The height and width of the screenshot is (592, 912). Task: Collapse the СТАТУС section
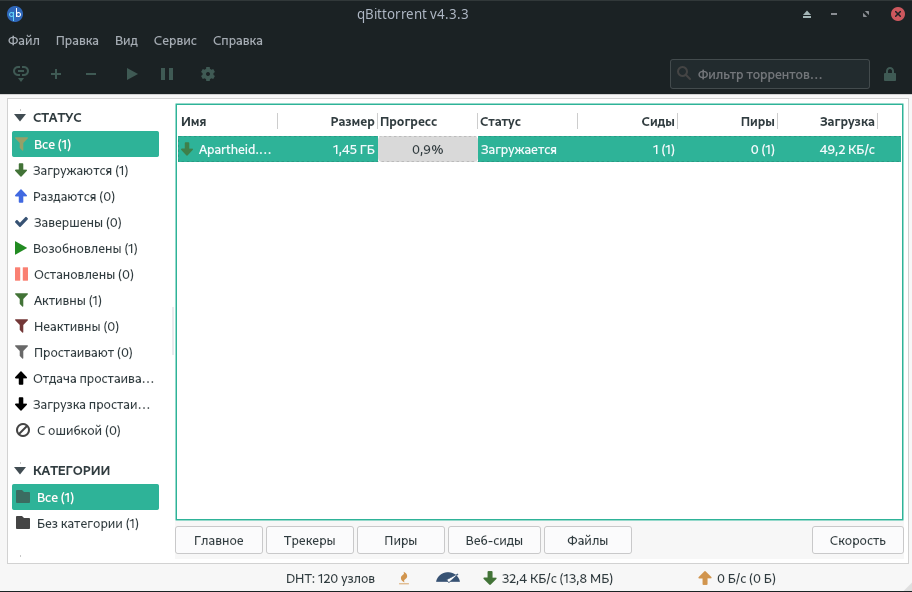[x=20, y=117]
